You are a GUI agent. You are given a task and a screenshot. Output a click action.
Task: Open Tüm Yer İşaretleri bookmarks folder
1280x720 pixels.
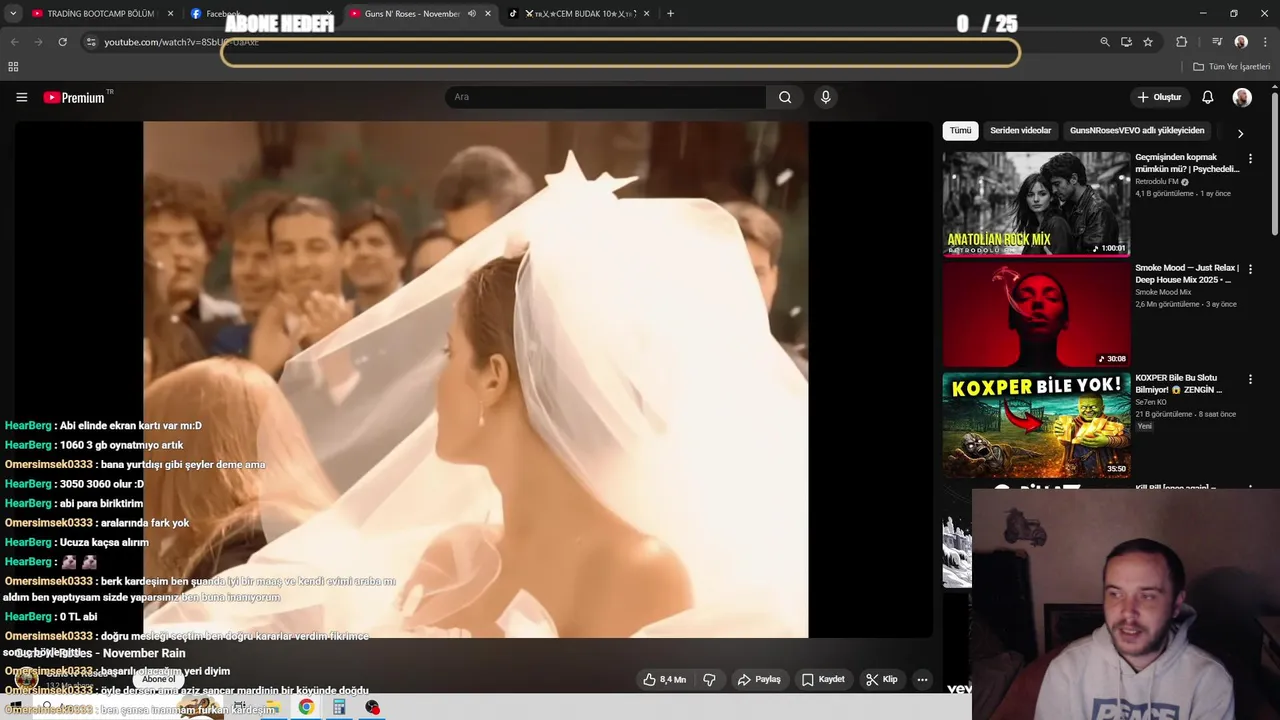[1232, 67]
